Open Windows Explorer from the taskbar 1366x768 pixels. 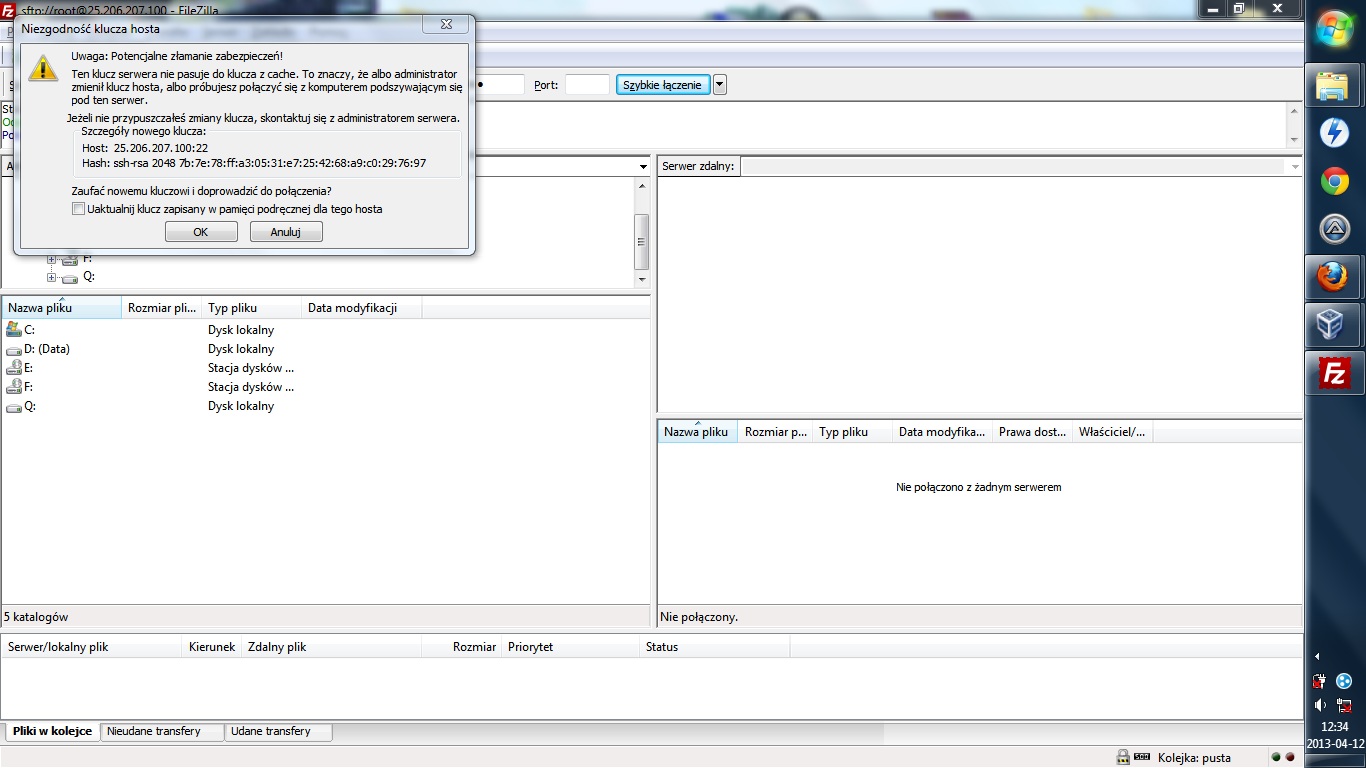[x=1334, y=85]
